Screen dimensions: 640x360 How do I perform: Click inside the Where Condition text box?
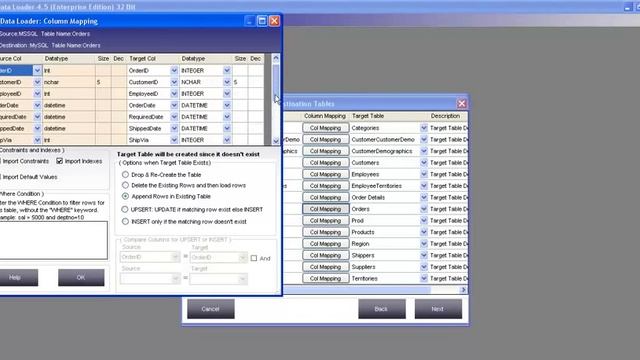[53, 240]
